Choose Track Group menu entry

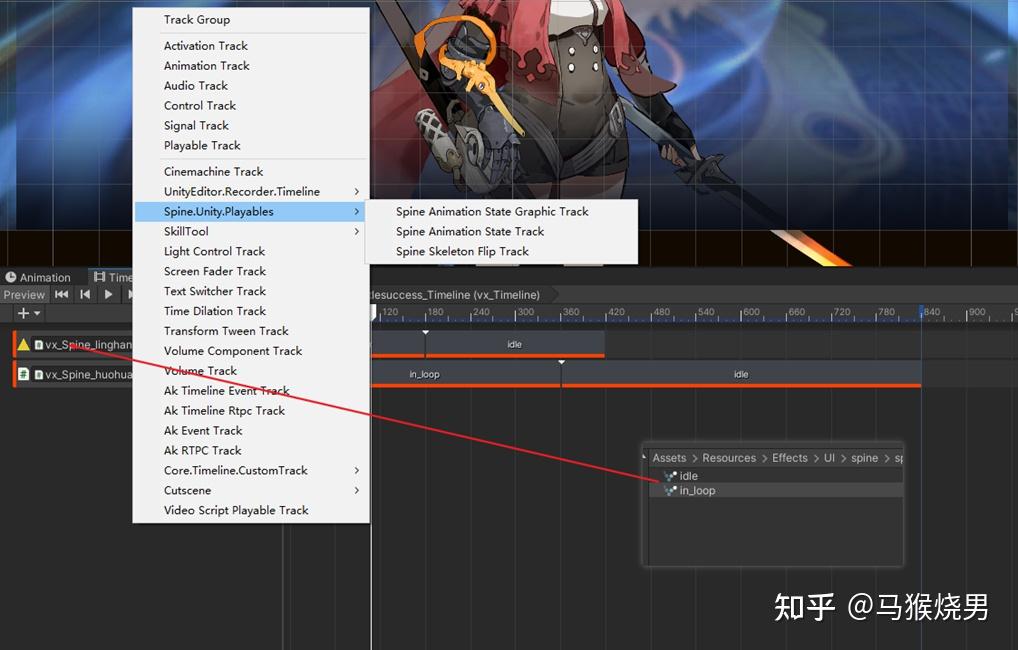[x=251, y=19]
